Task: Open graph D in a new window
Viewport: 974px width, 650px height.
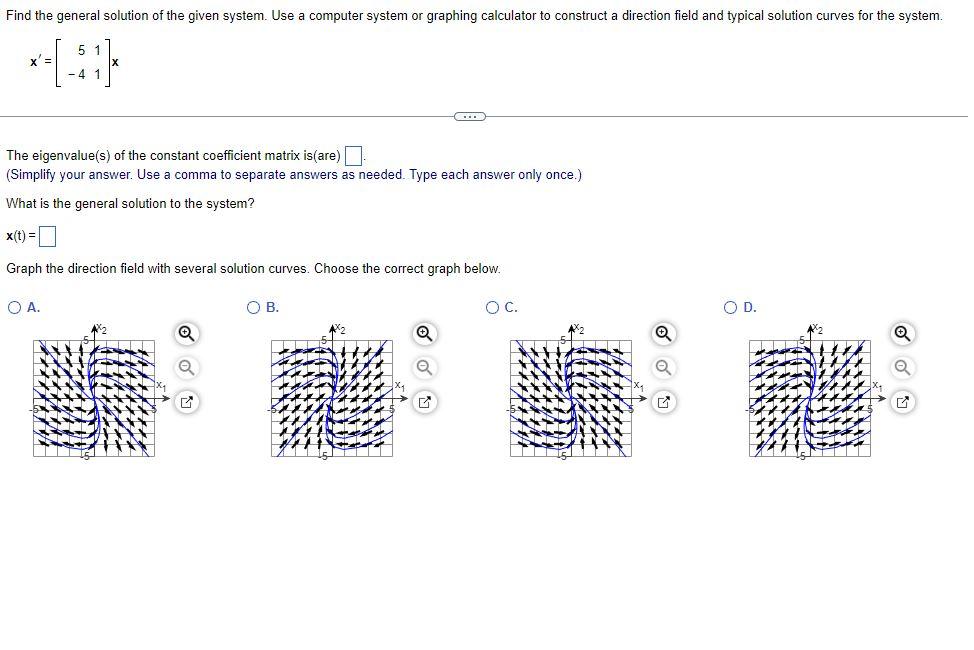Action: point(901,400)
